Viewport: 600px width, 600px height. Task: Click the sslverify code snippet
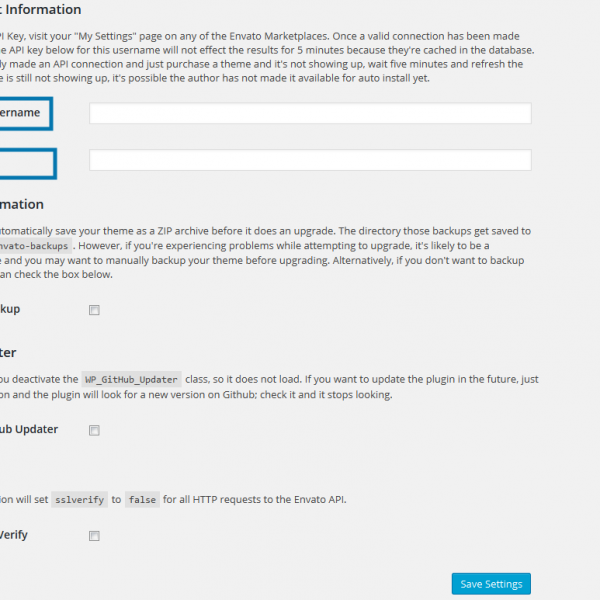[79, 499]
